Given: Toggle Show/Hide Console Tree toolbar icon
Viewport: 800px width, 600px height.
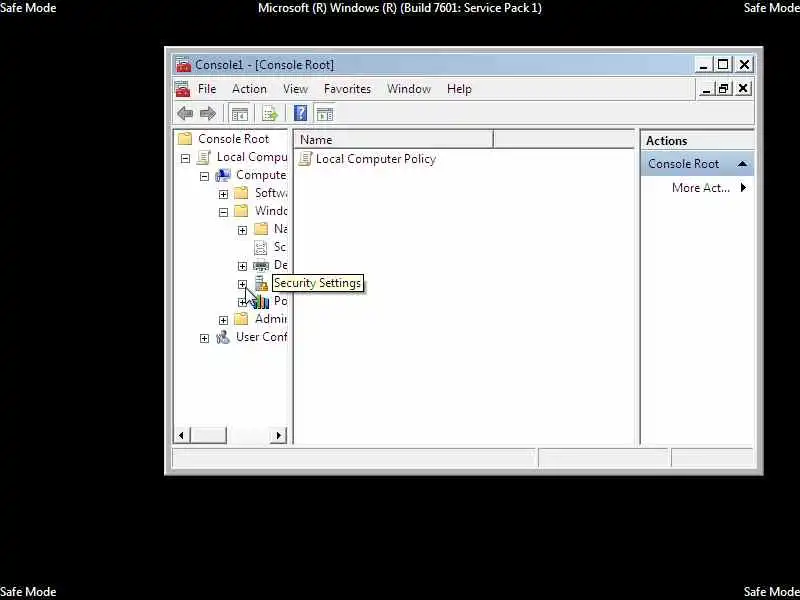Looking at the screenshot, I should click(239, 114).
